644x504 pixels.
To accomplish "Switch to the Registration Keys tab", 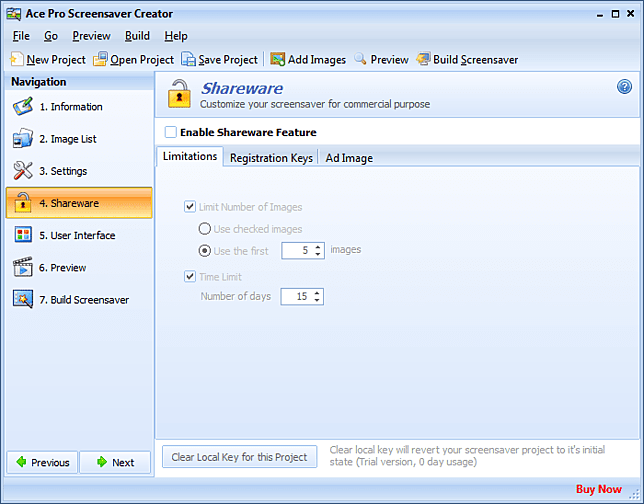I will pyautogui.click(x=271, y=158).
